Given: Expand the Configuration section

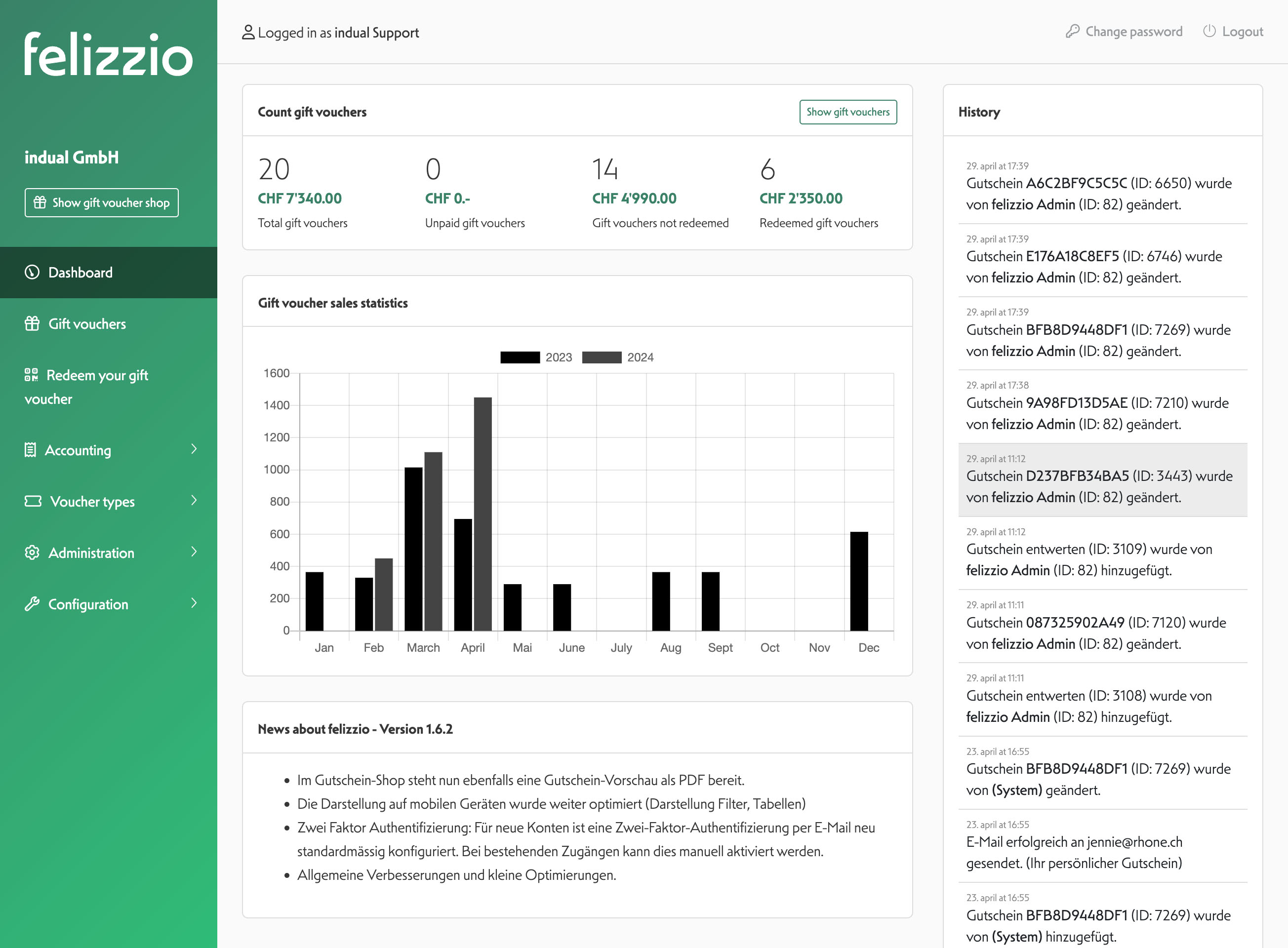Looking at the screenshot, I should point(195,604).
